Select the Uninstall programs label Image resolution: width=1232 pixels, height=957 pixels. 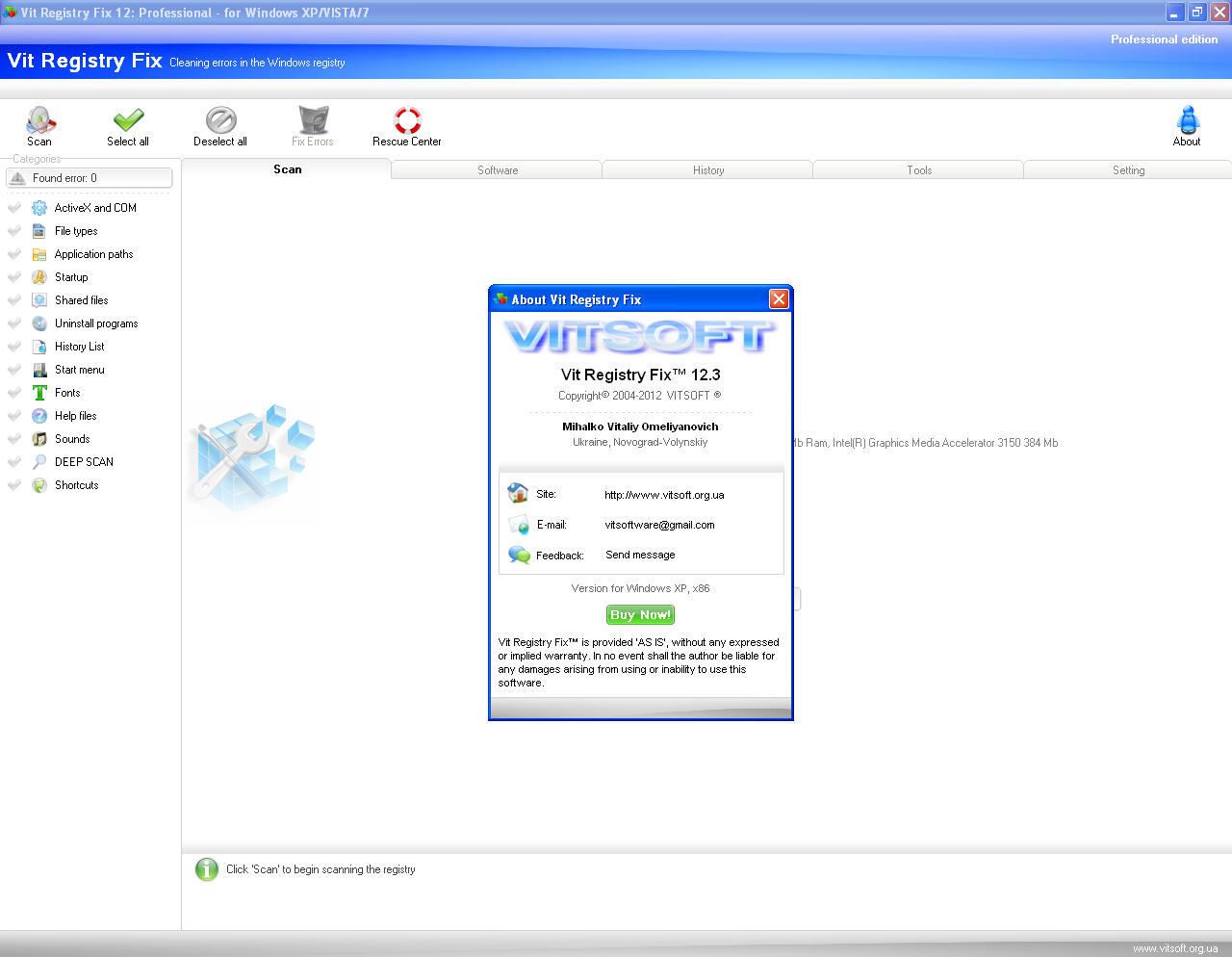tap(96, 323)
